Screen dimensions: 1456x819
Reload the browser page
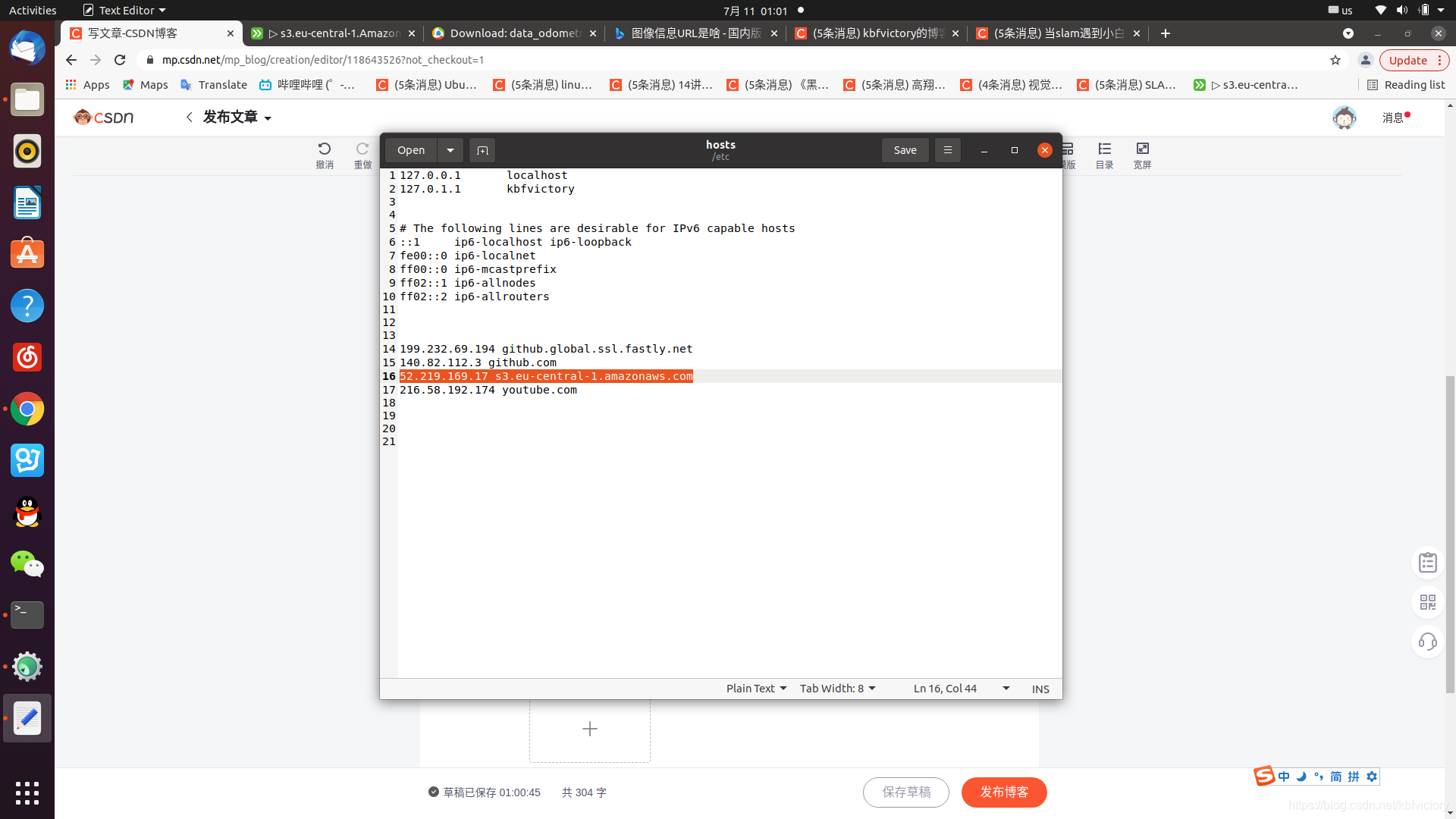tap(120, 60)
